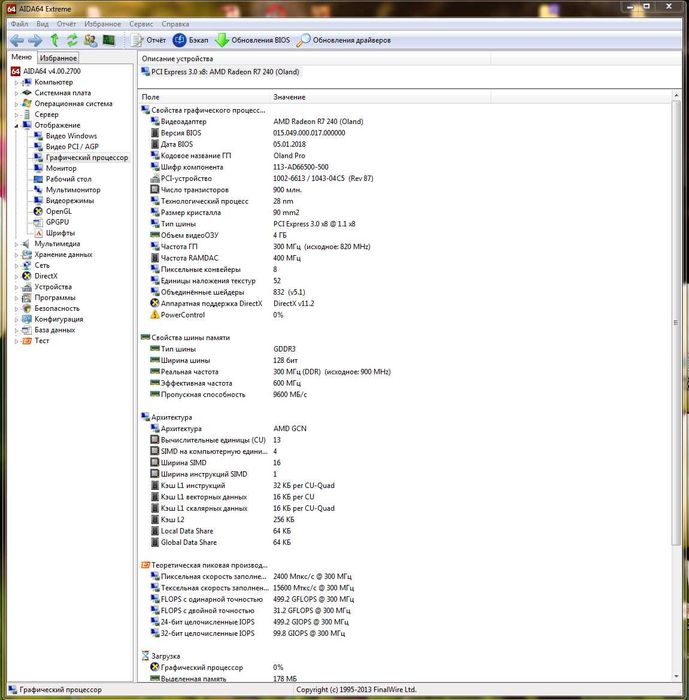Click the OpenGL icon in tree
The height and width of the screenshot is (700, 689).
click(x=38, y=211)
